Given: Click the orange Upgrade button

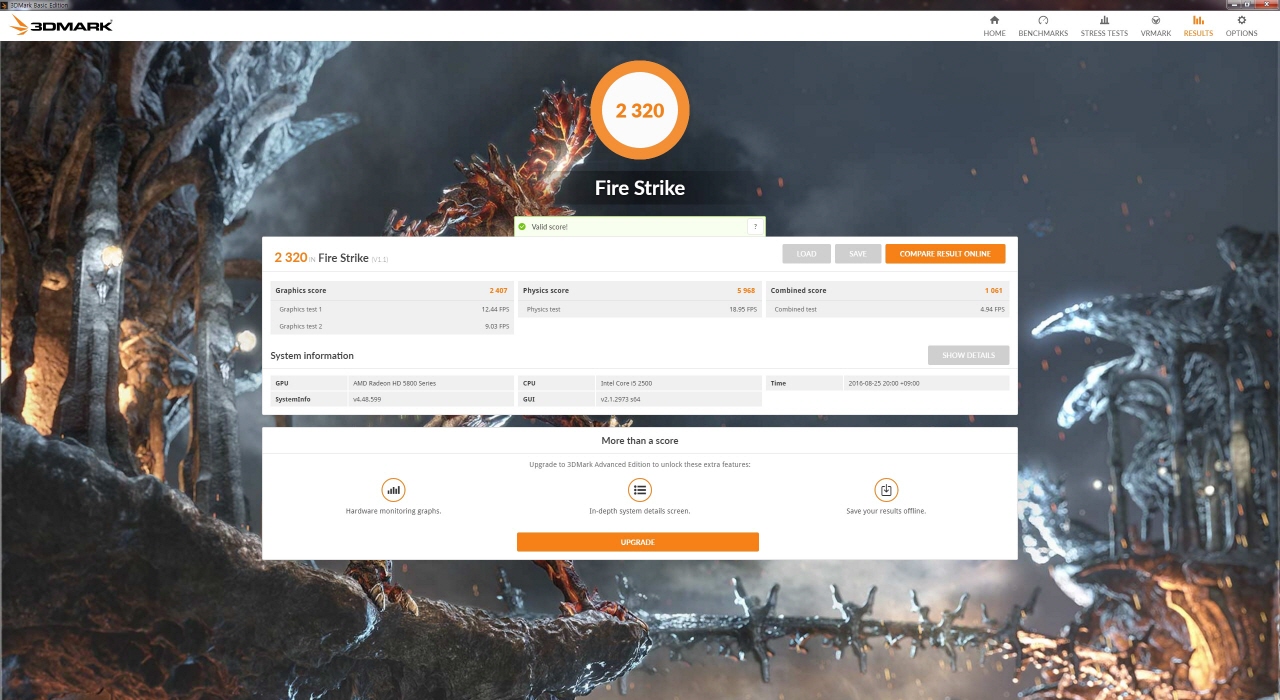Looking at the screenshot, I should (638, 542).
